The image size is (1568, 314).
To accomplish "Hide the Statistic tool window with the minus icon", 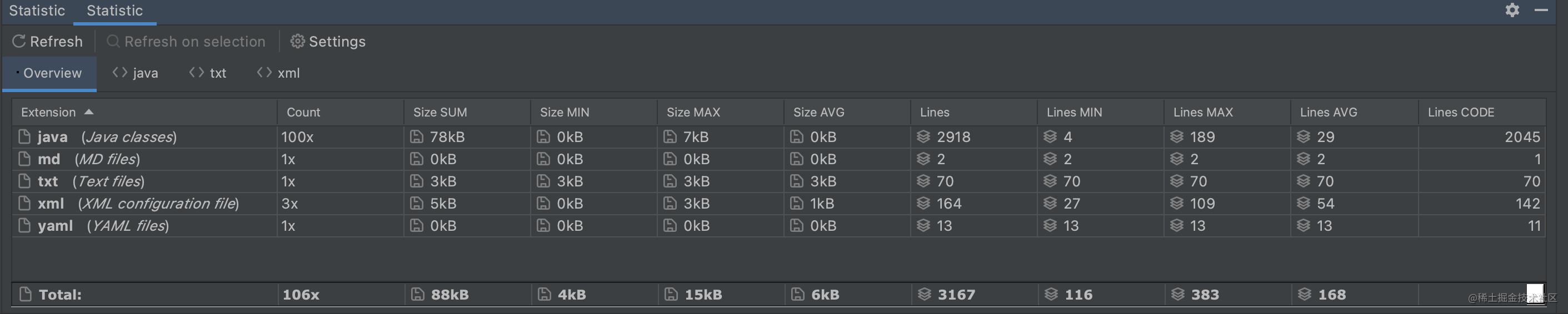I will pyautogui.click(x=1541, y=11).
